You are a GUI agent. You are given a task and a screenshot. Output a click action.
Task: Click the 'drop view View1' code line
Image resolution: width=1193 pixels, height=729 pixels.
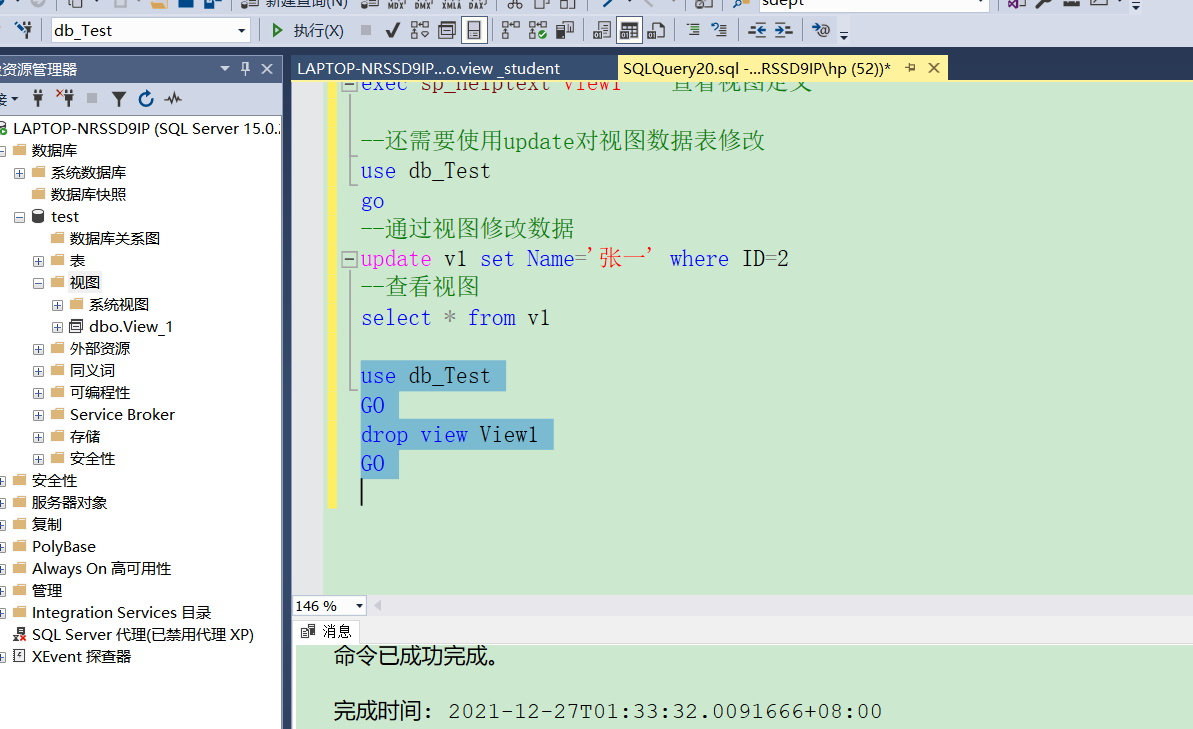pos(449,435)
